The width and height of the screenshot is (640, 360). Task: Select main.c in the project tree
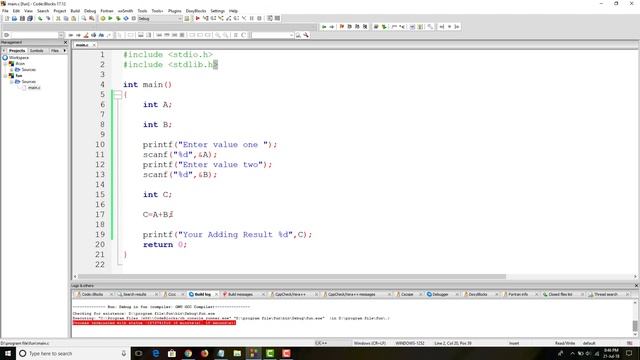[34, 88]
